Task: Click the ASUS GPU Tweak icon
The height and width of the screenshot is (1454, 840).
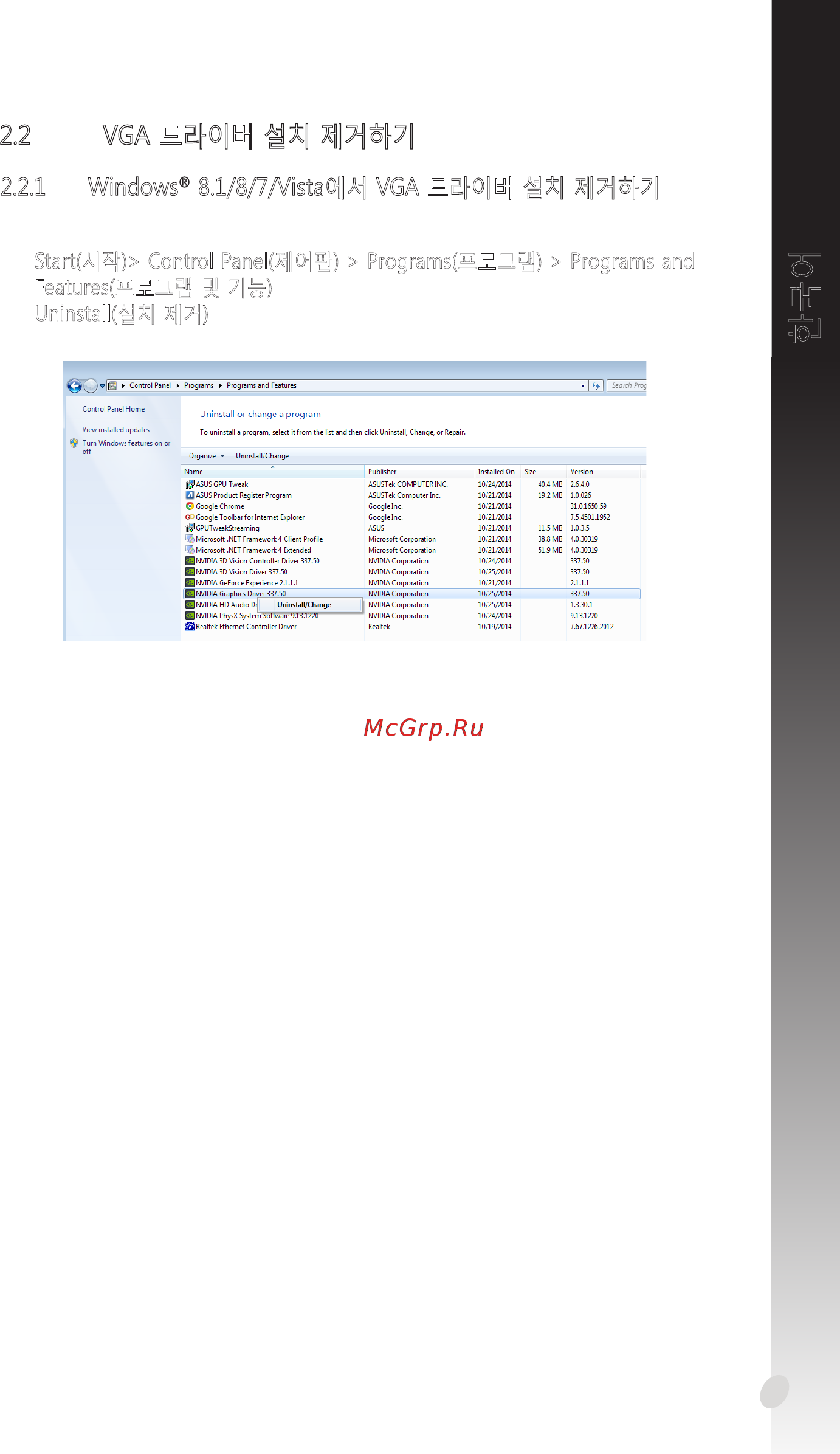Action: tap(190, 484)
